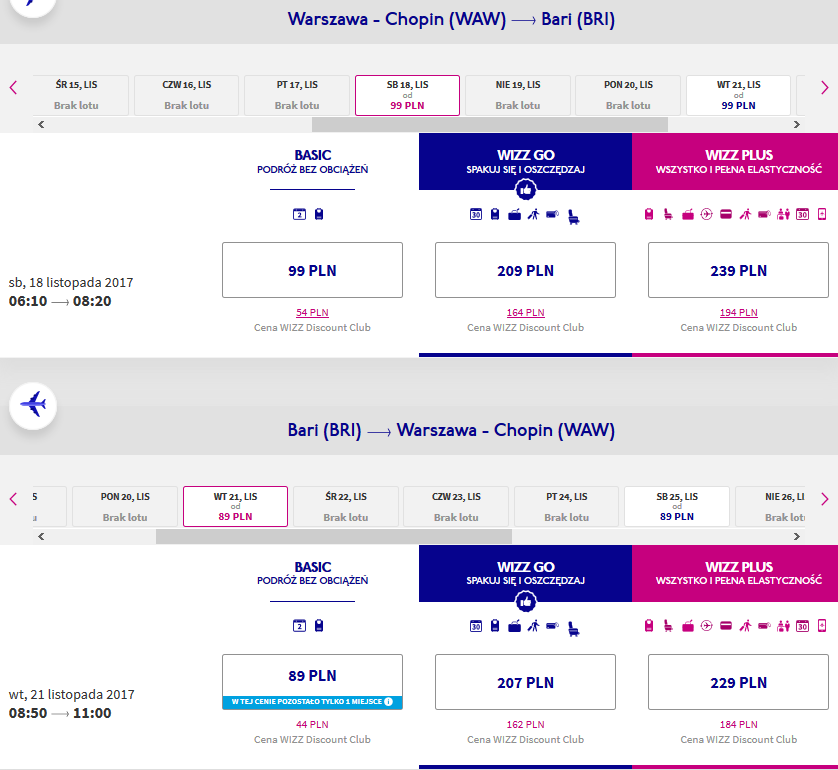Screen dimensions: 838x770
Task: Show later outbound dates with the pink right chevron
Action: 825,88
